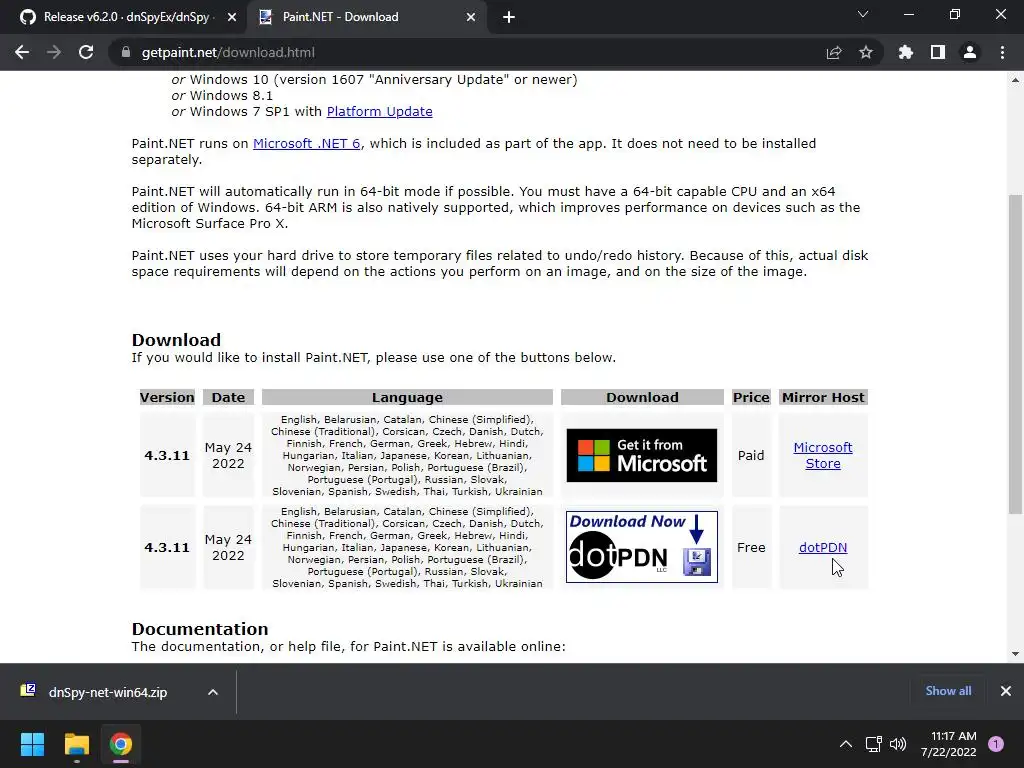Close the dnSpy release tab
Screen dimensions: 1024x768
point(232,18)
